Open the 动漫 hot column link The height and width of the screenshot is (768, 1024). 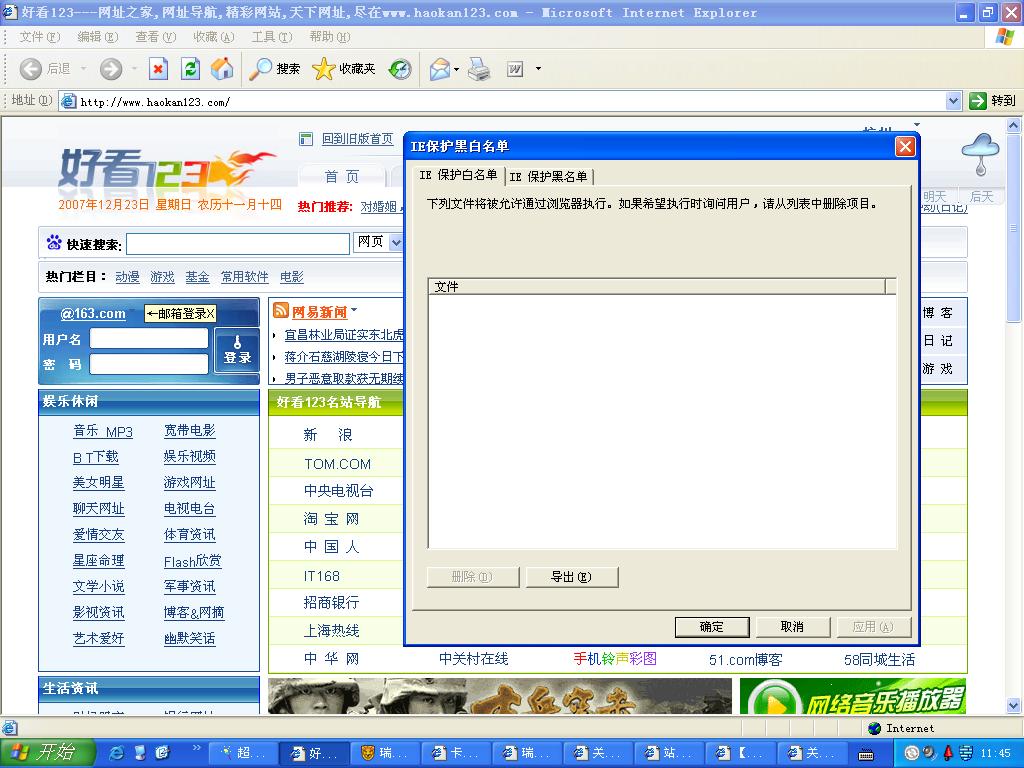pos(127,277)
